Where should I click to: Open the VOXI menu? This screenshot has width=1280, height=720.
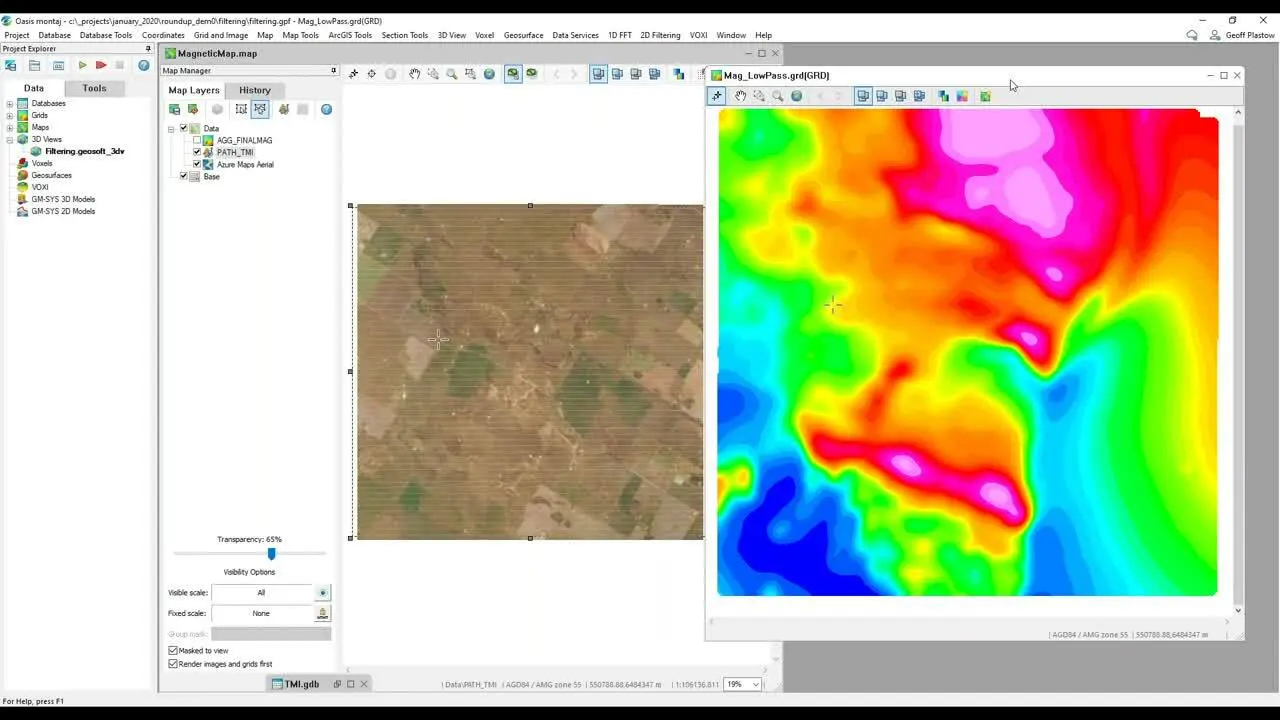pos(699,35)
